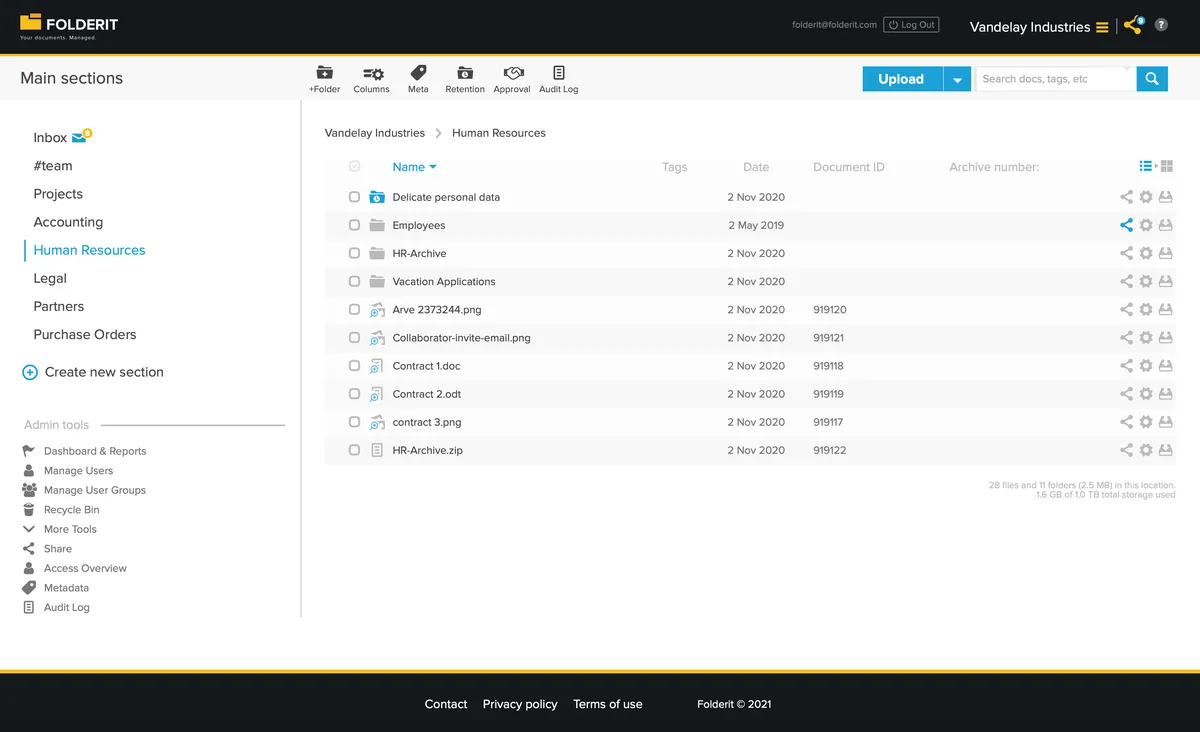Click archive tray icon for HR-Archive.zip

click(x=1165, y=450)
